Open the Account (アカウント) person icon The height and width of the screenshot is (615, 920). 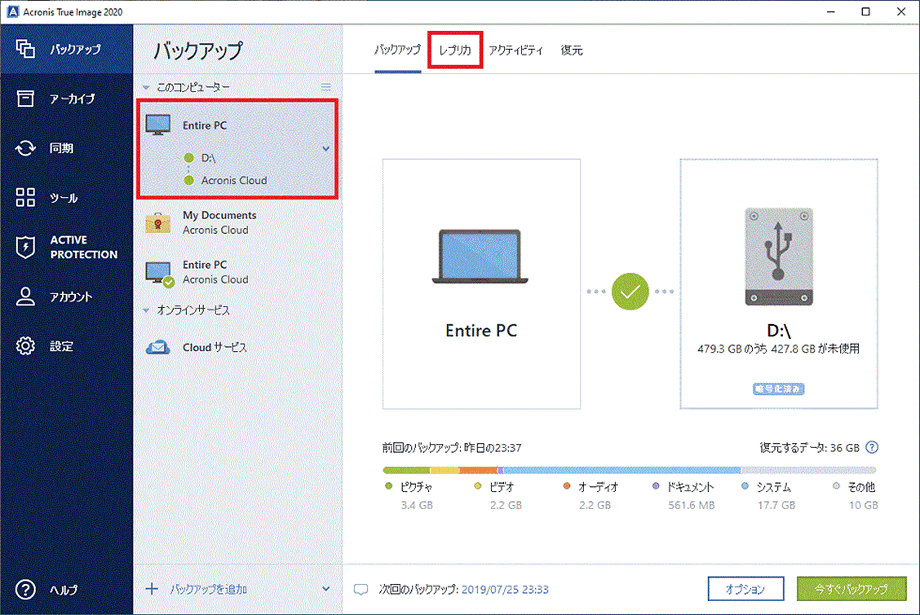pyautogui.click(x=25, y=296)
